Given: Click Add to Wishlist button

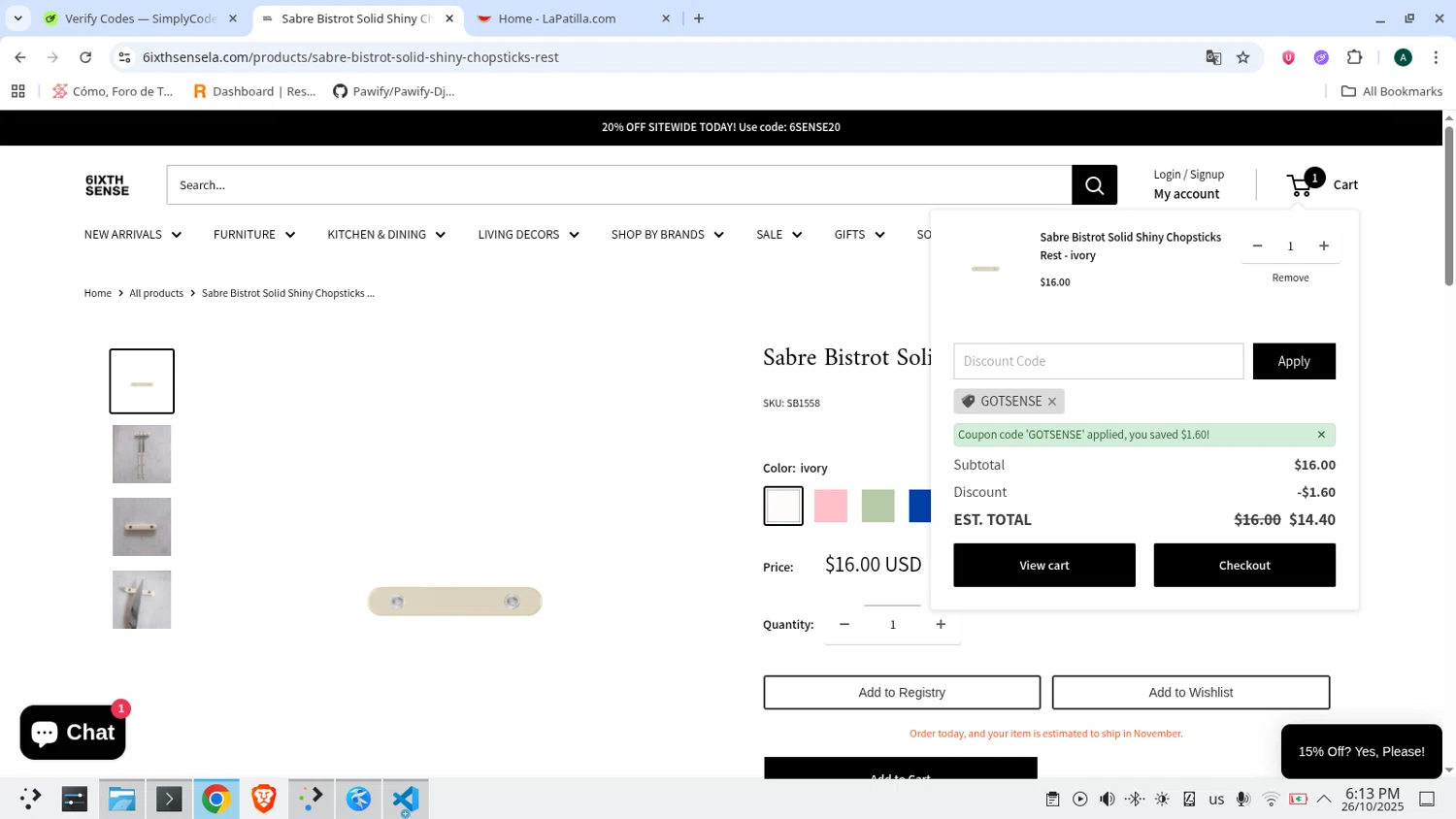Looking at the screenshot, I should point(1191,693).
